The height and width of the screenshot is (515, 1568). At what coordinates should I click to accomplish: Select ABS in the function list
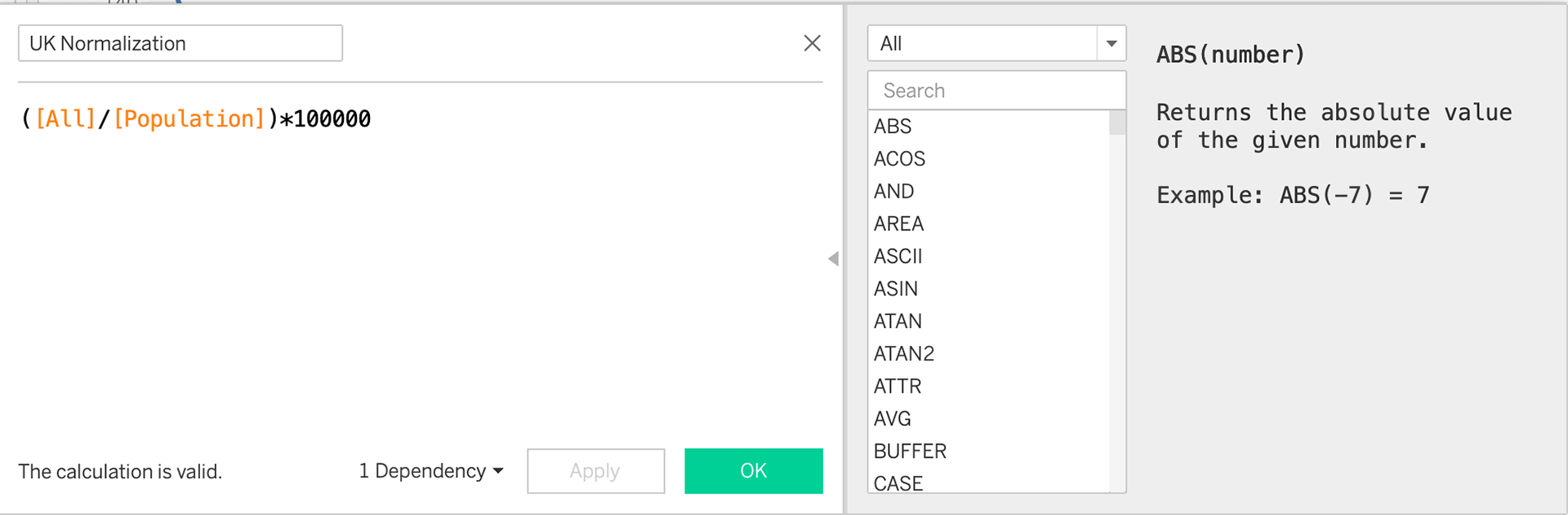[893, 127]
